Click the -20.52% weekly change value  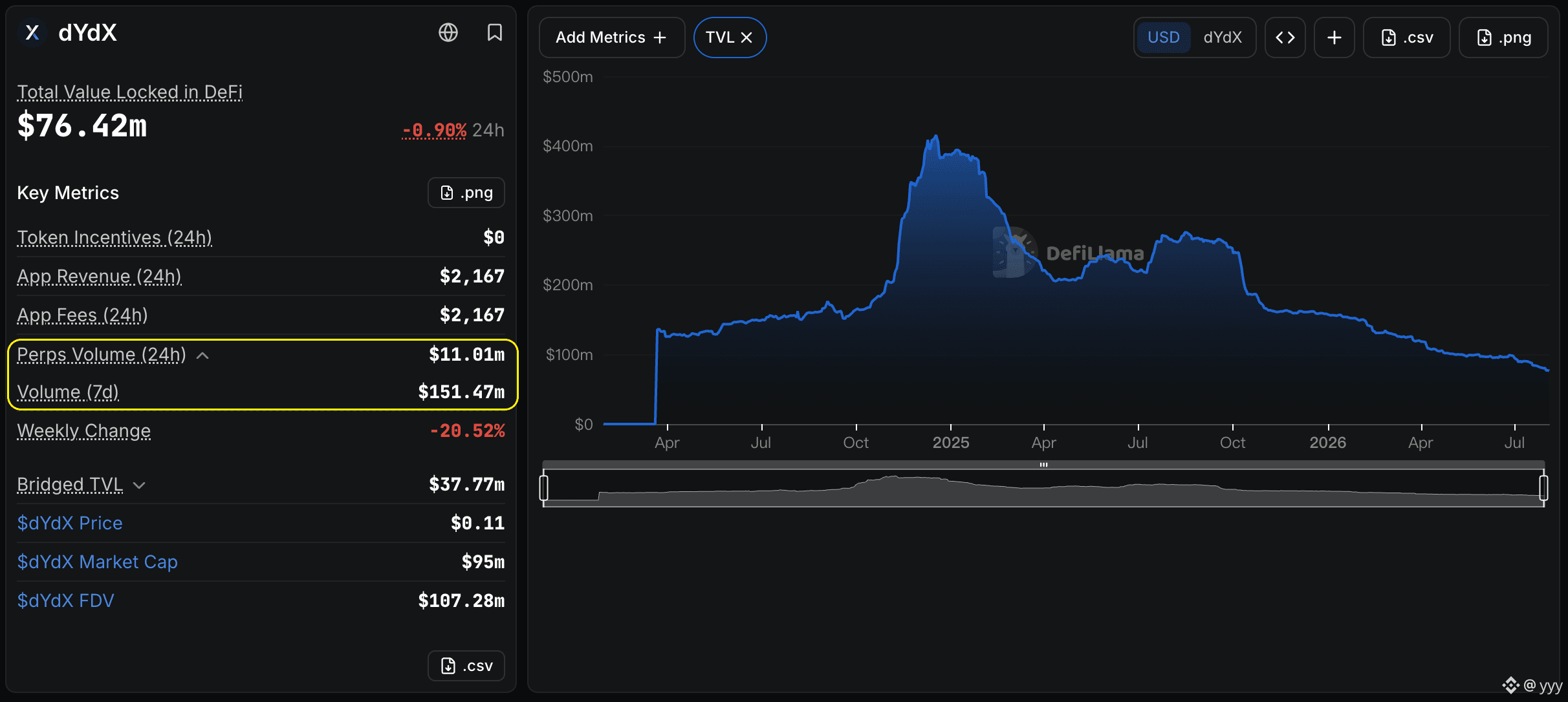tap(467, 431)
